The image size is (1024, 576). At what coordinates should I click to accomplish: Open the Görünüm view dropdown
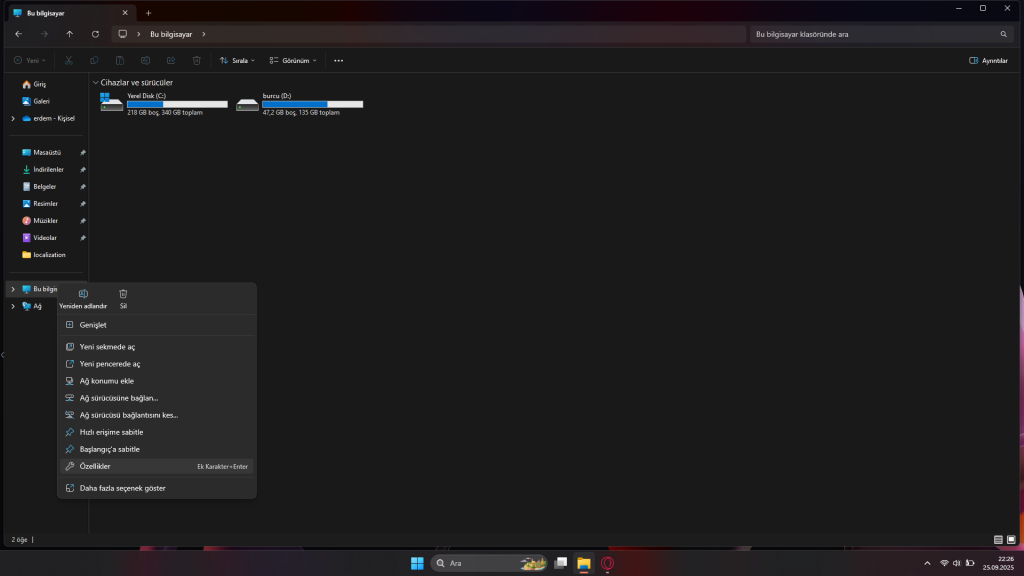click(293, 60)
